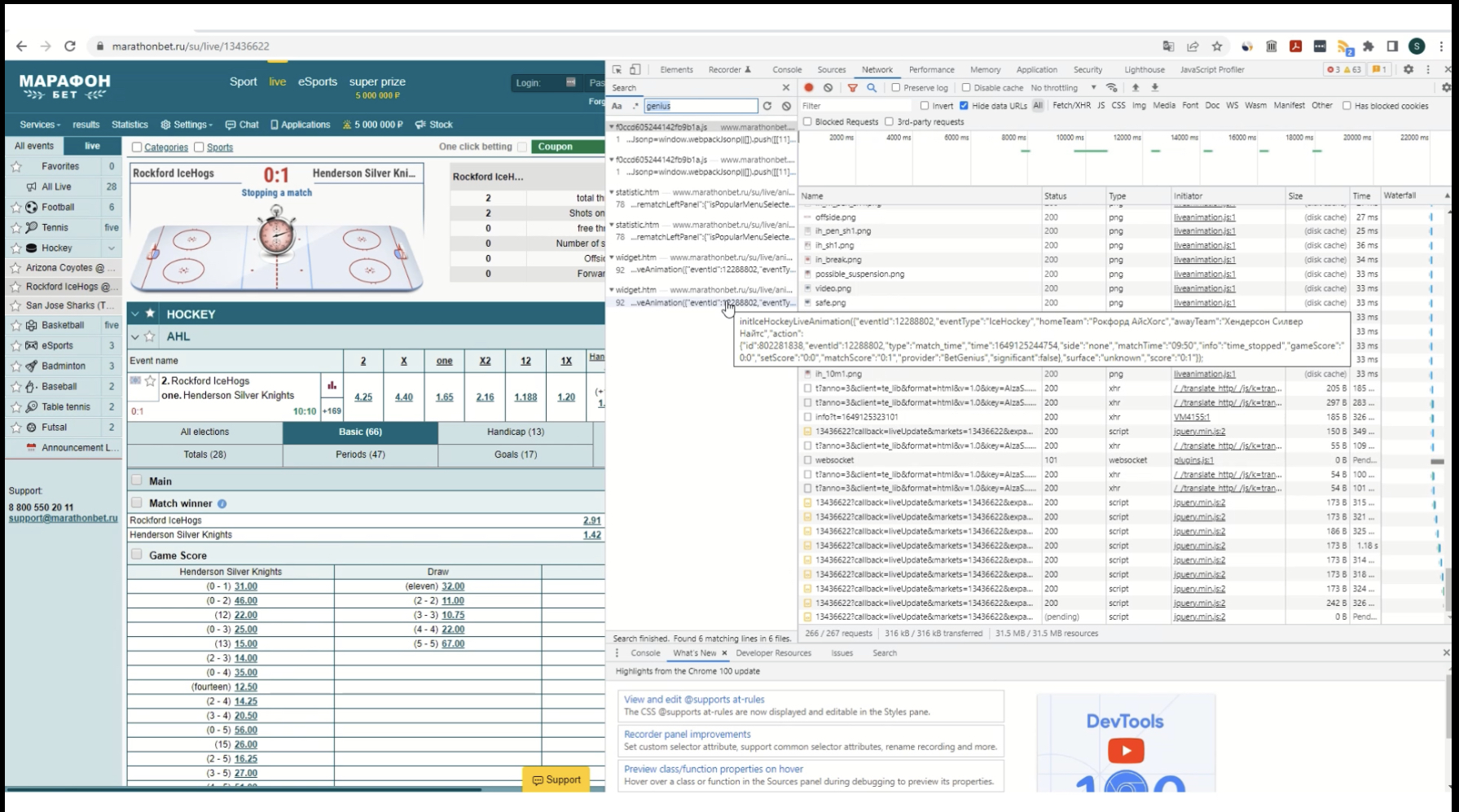
Task: Uncheck Hide data URLs checkbox
Action: [964, 106]
